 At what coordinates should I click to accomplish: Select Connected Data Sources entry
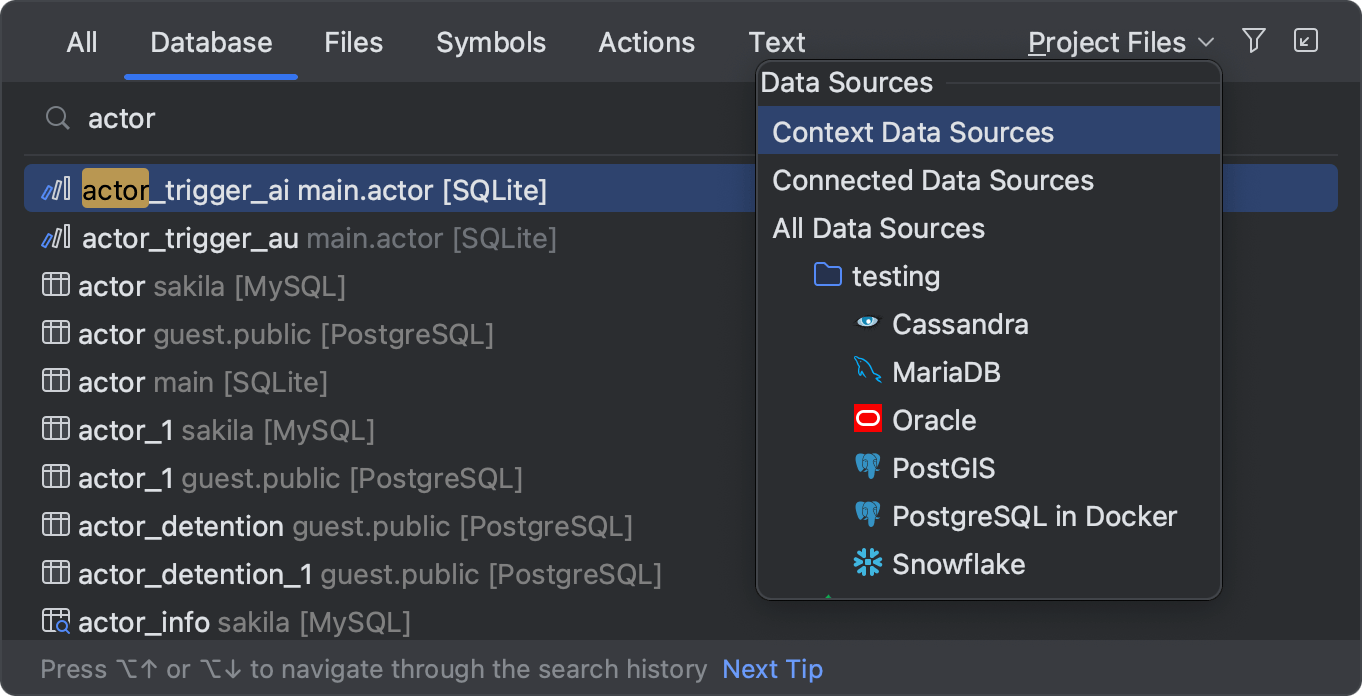932,180
